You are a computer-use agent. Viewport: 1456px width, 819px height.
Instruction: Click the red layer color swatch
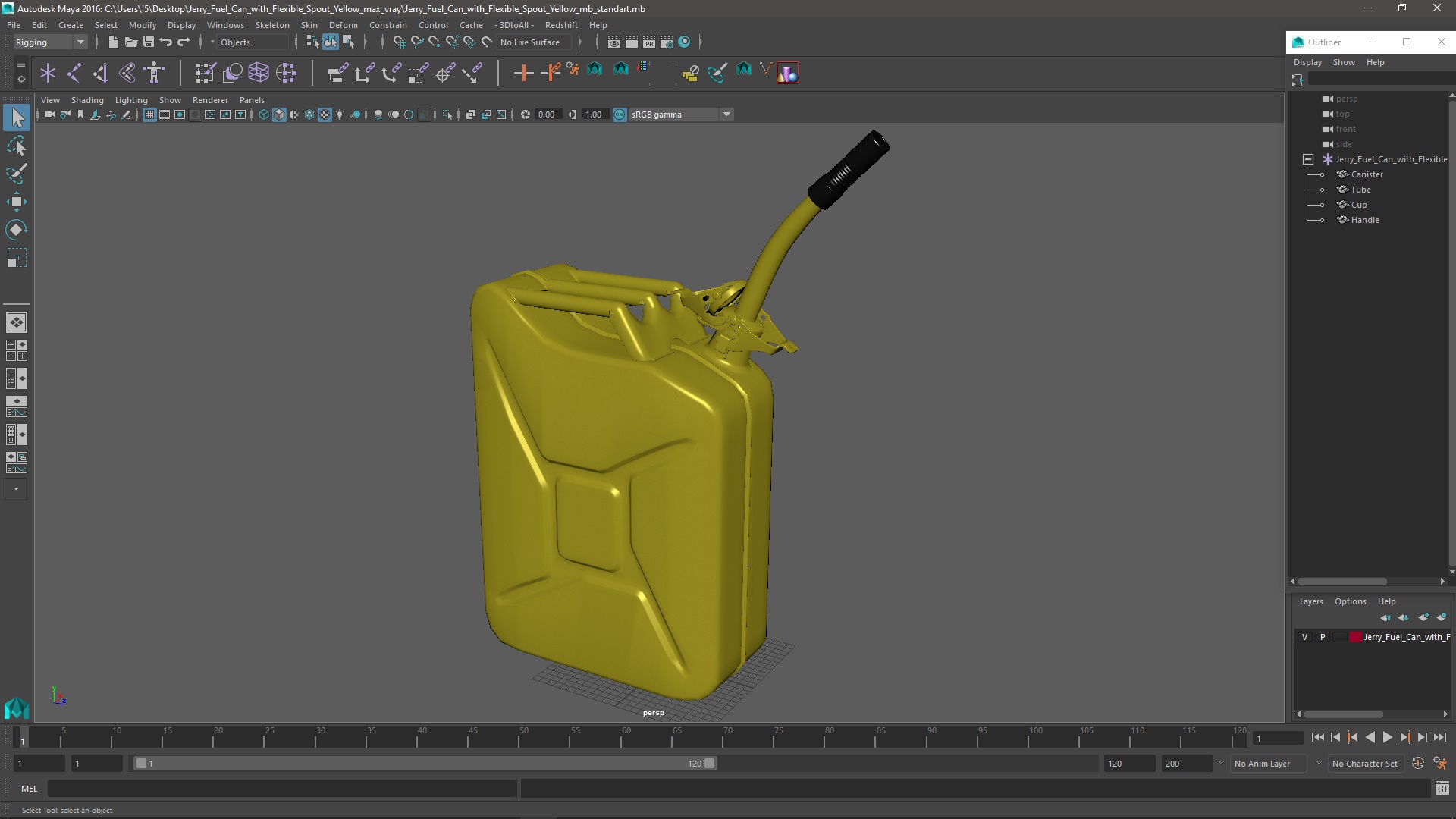pyautogui.click(x=1355, y=637)
